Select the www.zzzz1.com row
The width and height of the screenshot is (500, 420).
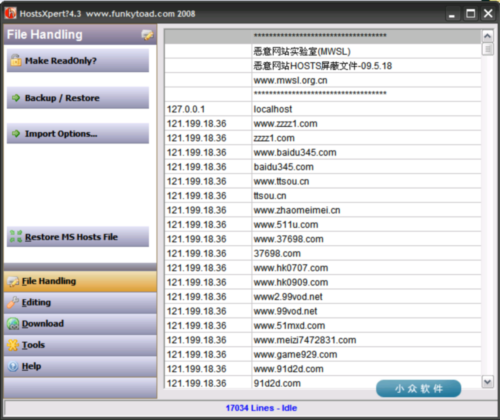pos(323,124)
